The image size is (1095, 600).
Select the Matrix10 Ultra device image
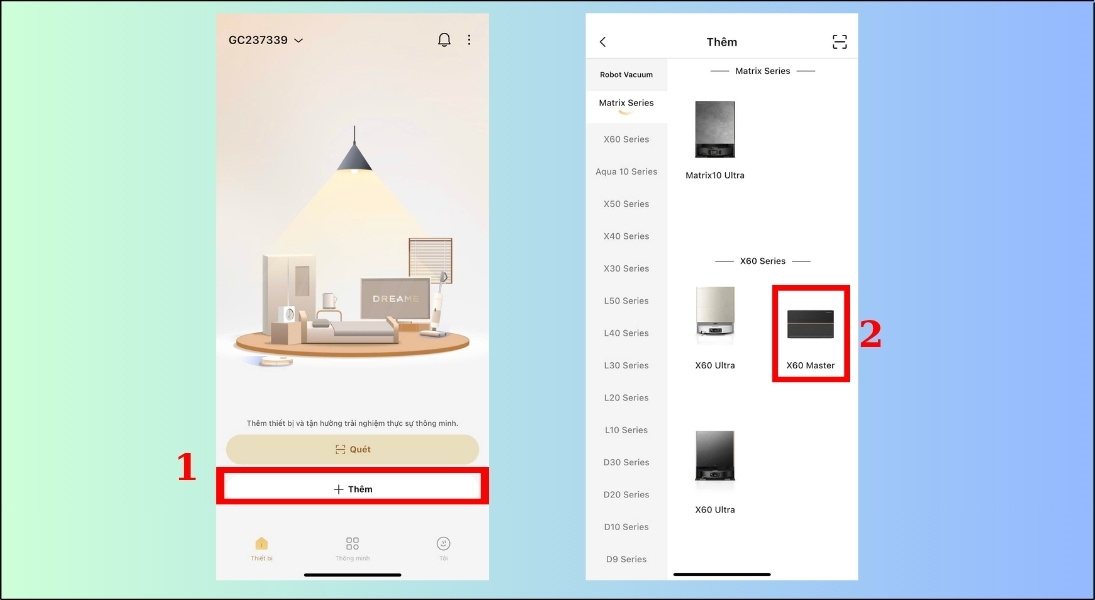click(x=714, y=128)
